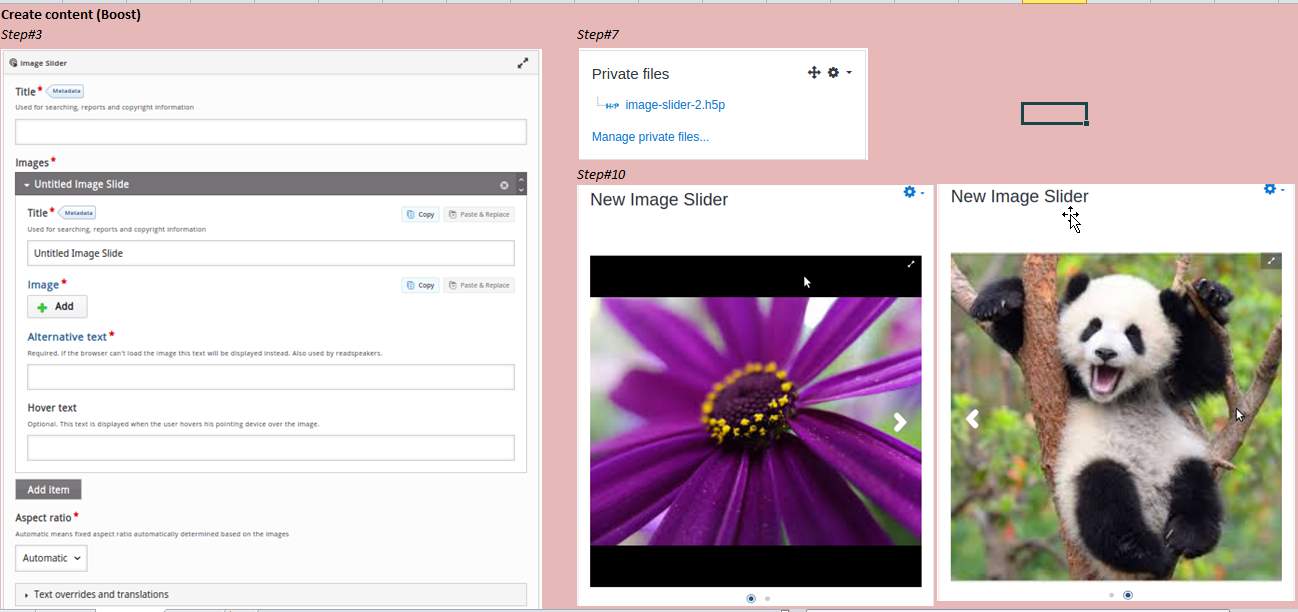1298x612 pixels.
Task: Select second dot under panda slider
Action: pos(1128,595)
